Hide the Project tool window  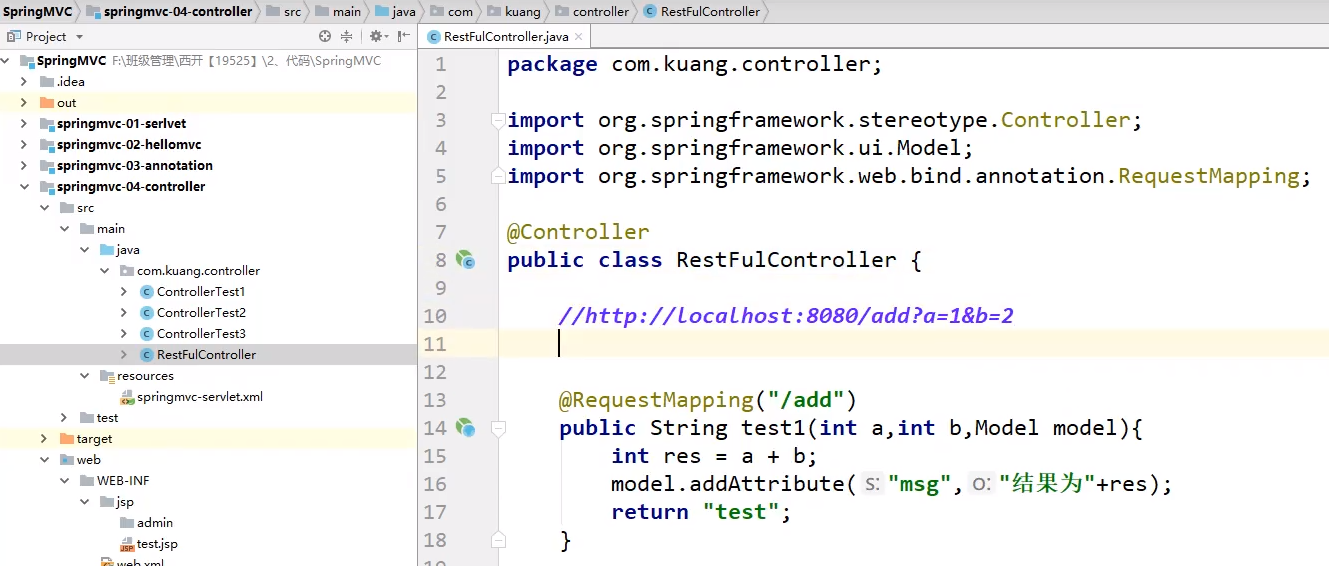tap(403, 36)
